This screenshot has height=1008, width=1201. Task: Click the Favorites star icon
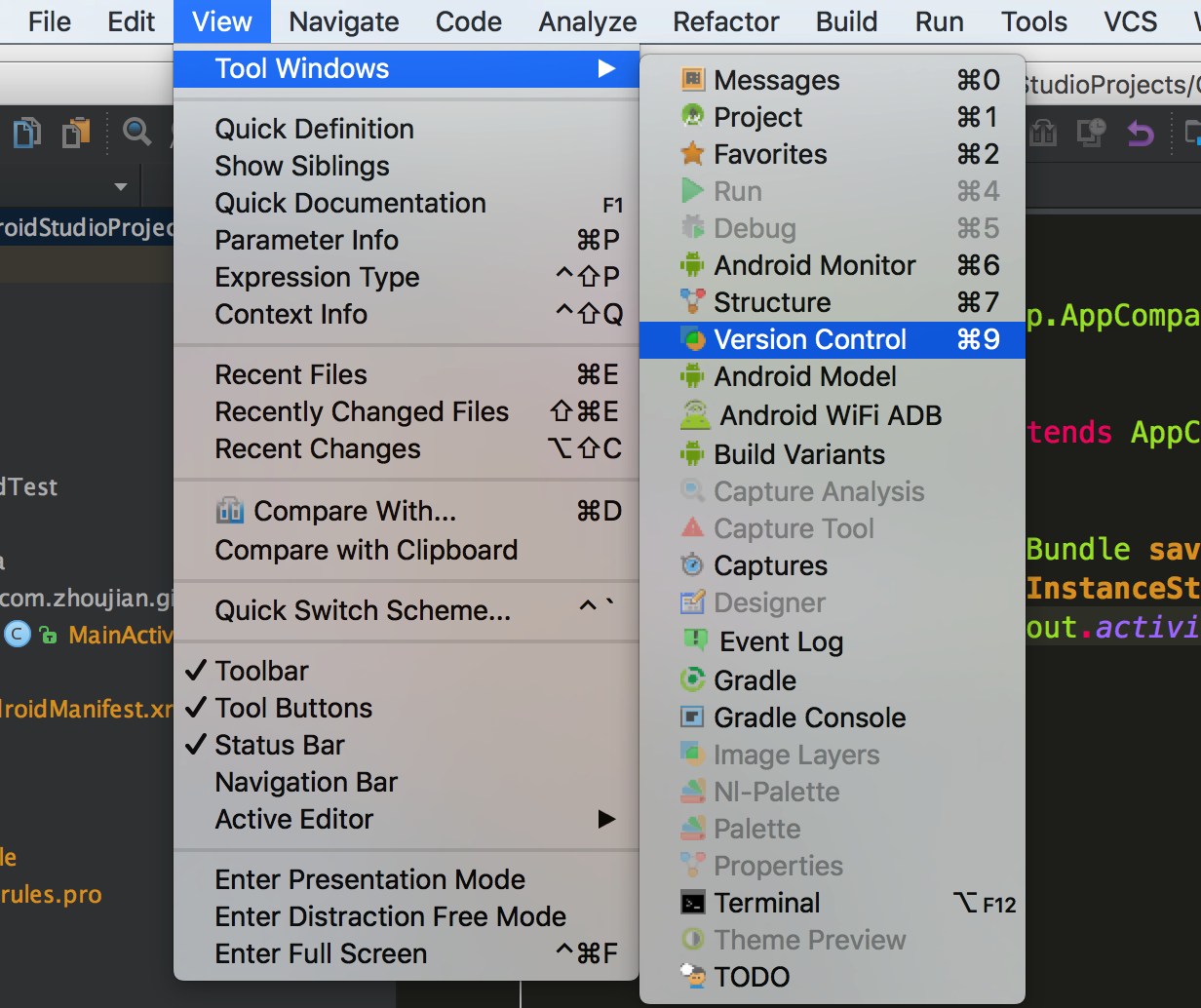[x=693, y=154]
